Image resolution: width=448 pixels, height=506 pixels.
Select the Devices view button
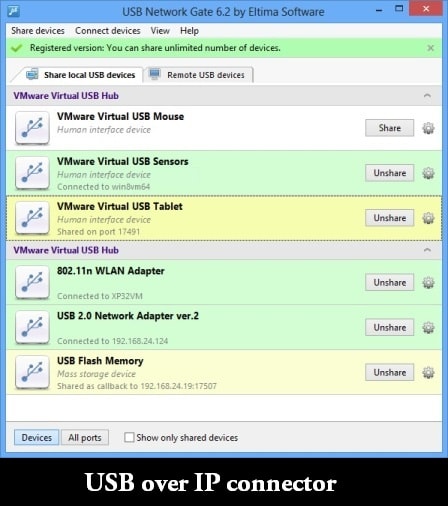coord(37,437)
